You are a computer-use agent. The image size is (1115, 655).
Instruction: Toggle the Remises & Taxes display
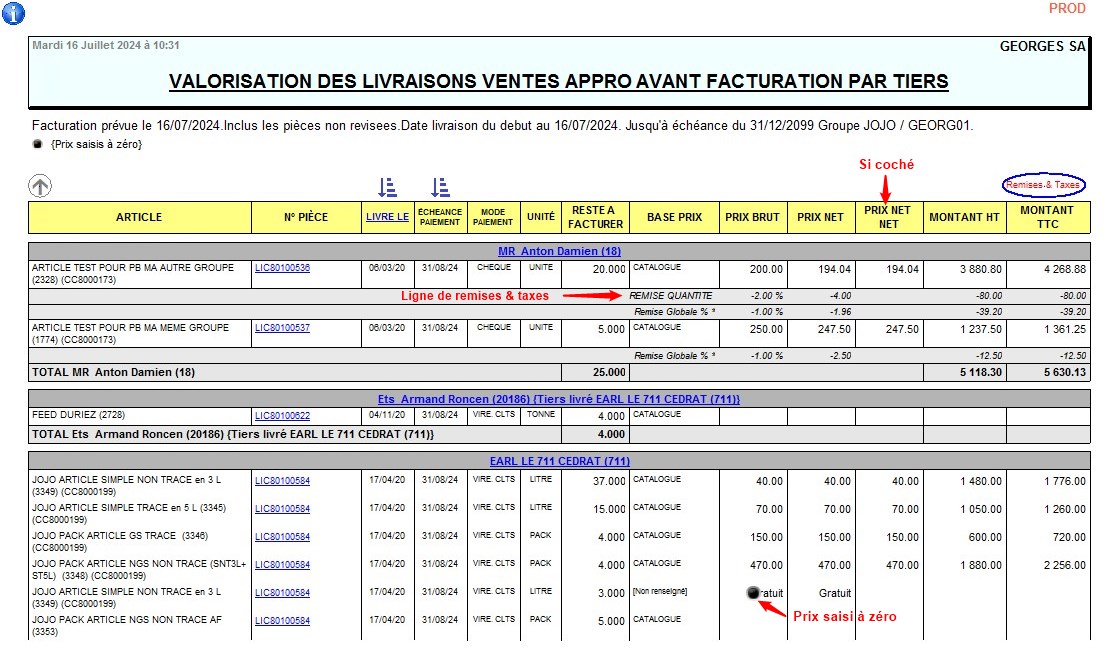1043,185
